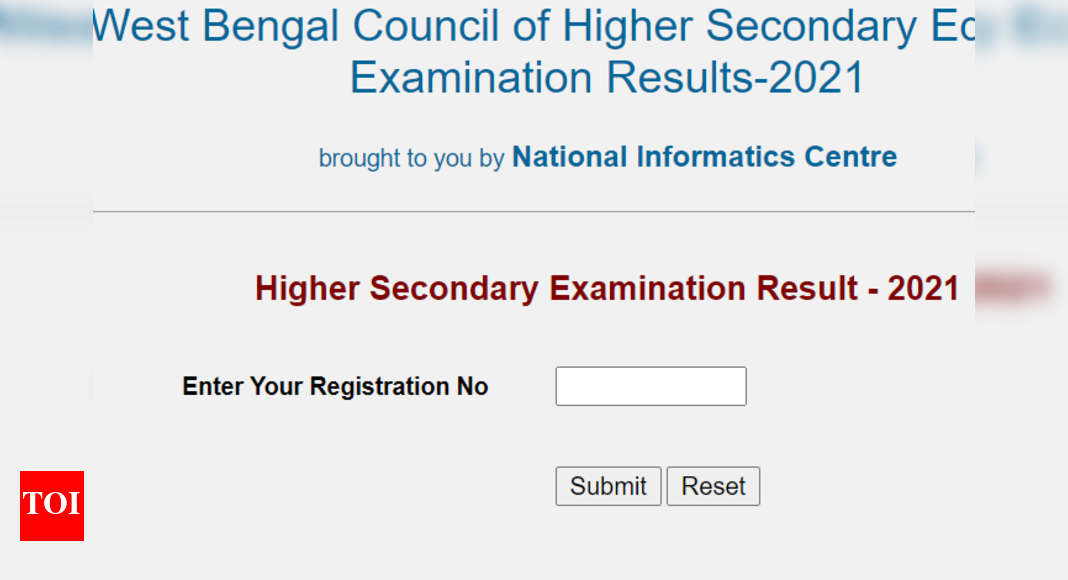Click National Informatics Centre bold text
The width and height of the screenshot is (1068, 580).
[x=703, y=157]
